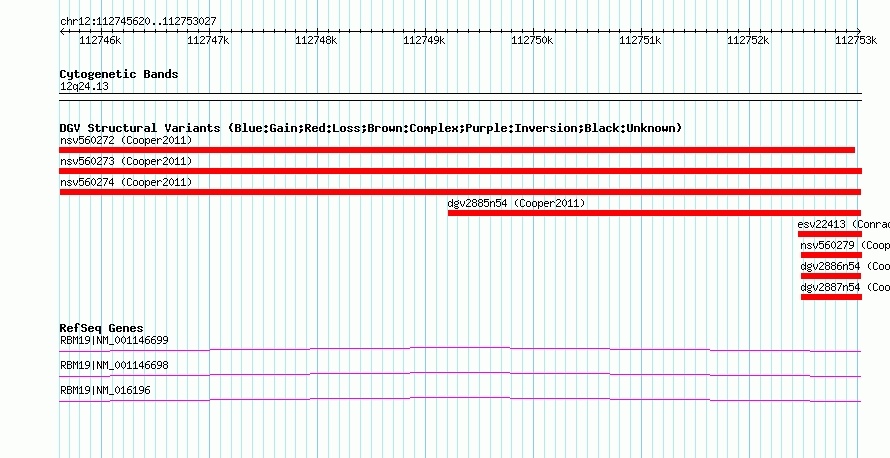
Task: Click the 112752k ruler tick label
Action: click(x=749, y=40)
